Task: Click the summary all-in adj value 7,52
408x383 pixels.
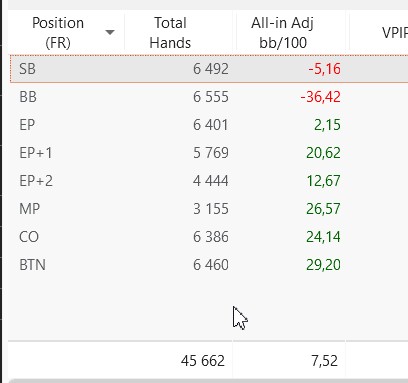Action: pos(324,361)
